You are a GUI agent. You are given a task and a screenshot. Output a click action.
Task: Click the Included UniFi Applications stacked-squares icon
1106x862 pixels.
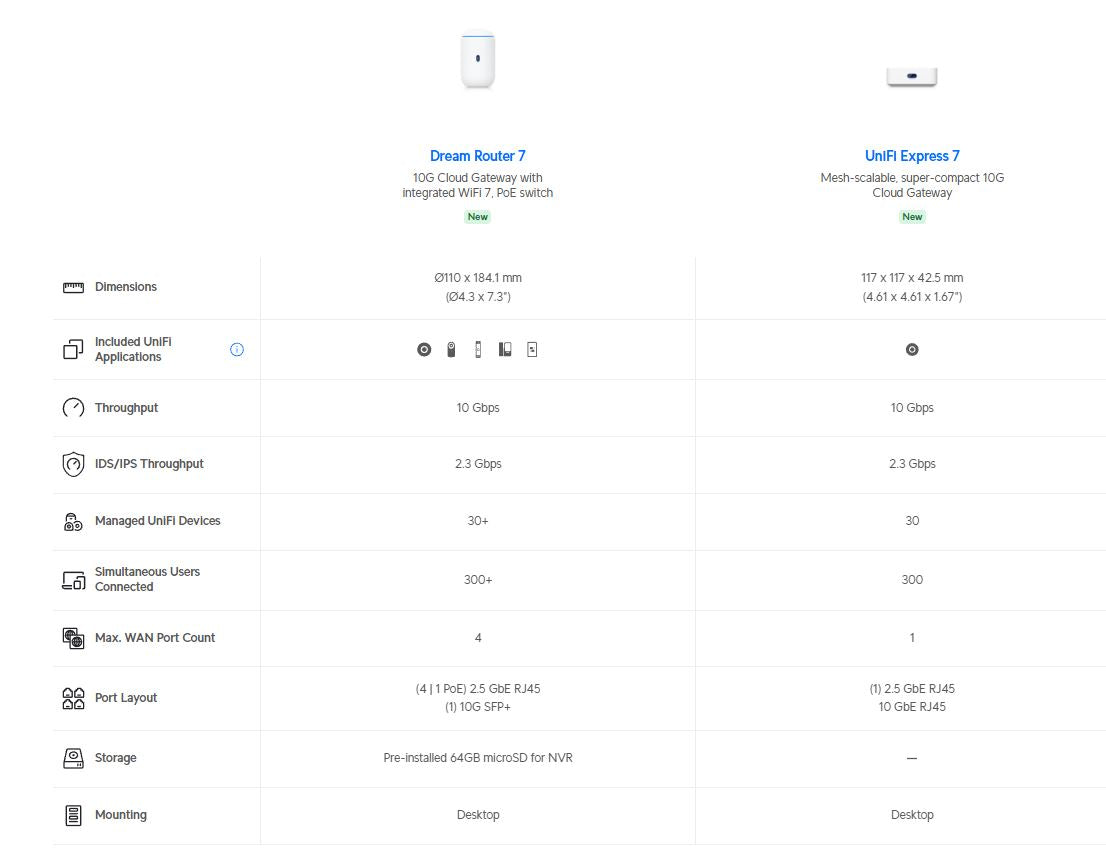pyautogui.click(x=73, y=349)
